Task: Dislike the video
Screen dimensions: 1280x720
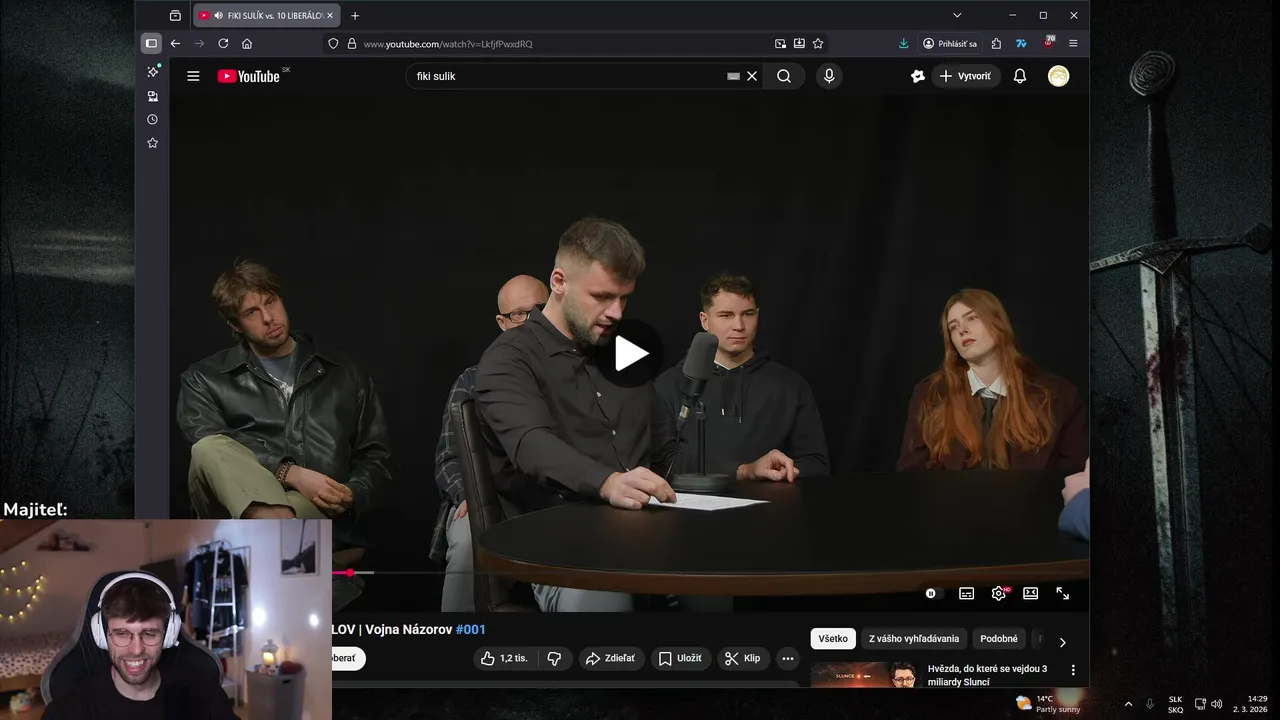Action: (554, 658)
